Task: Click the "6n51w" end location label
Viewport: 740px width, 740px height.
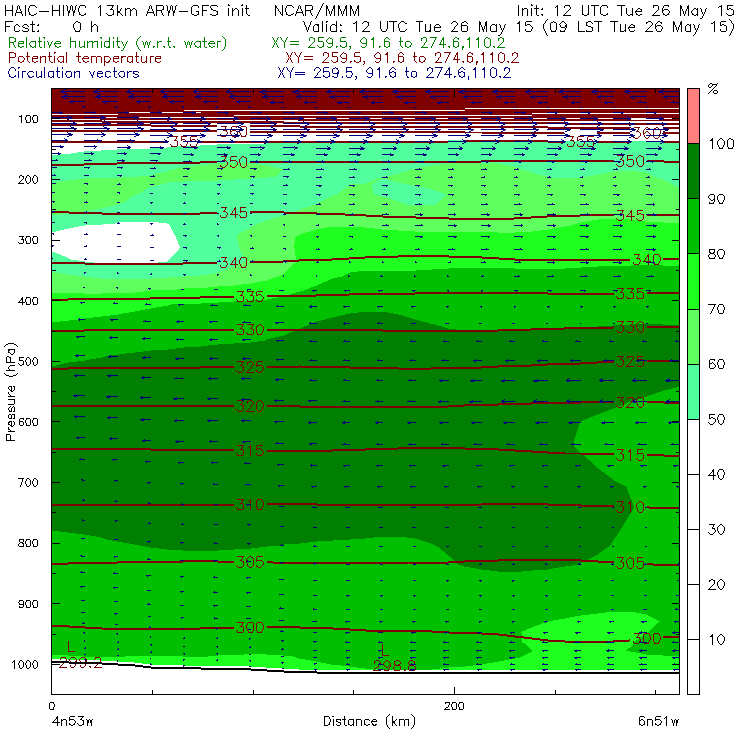Action: point(658,722)
